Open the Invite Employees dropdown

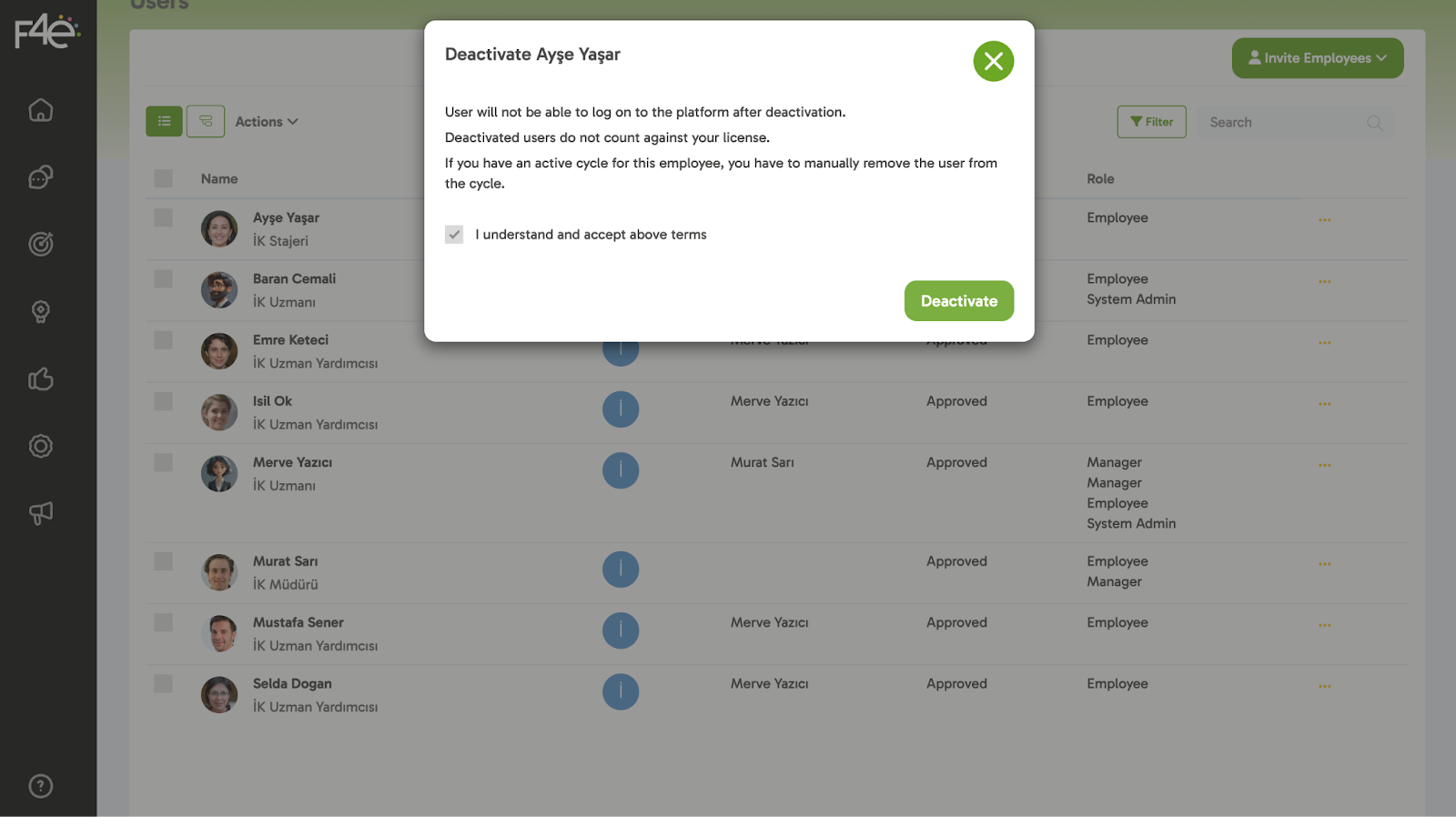point(1317,58)
